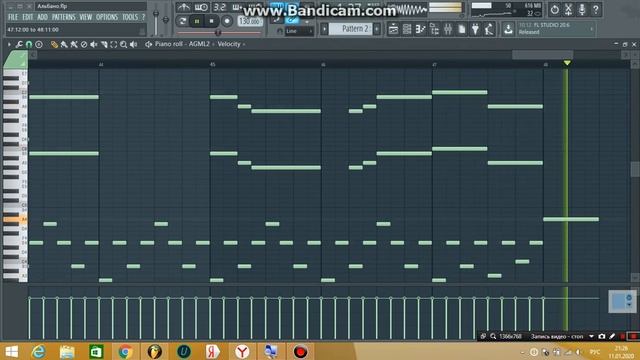
Task: Toggle the metronome button
Action: 184,7
